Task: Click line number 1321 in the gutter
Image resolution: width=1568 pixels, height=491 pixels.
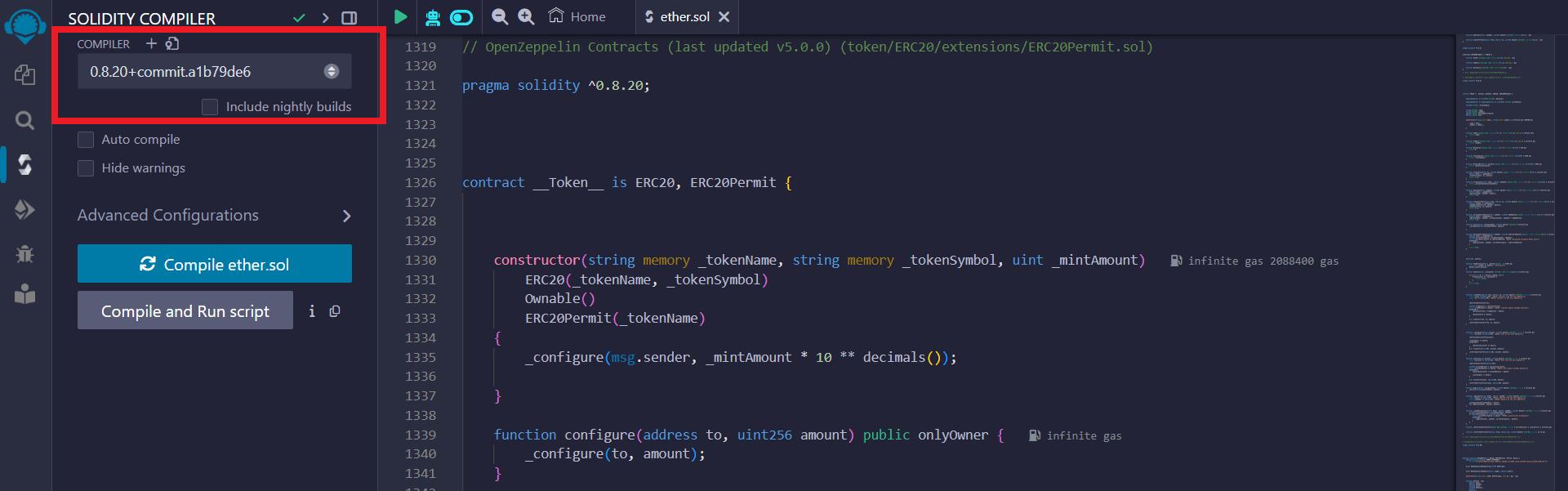Action: 421,85
